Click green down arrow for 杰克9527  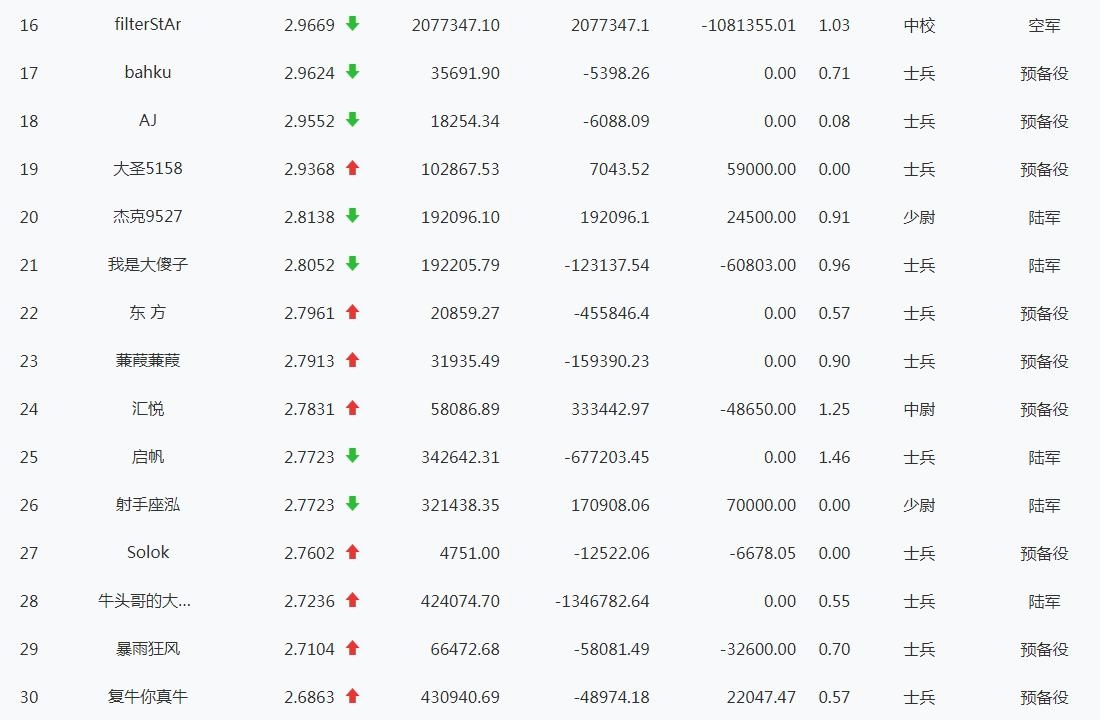(x=352, y=216)
